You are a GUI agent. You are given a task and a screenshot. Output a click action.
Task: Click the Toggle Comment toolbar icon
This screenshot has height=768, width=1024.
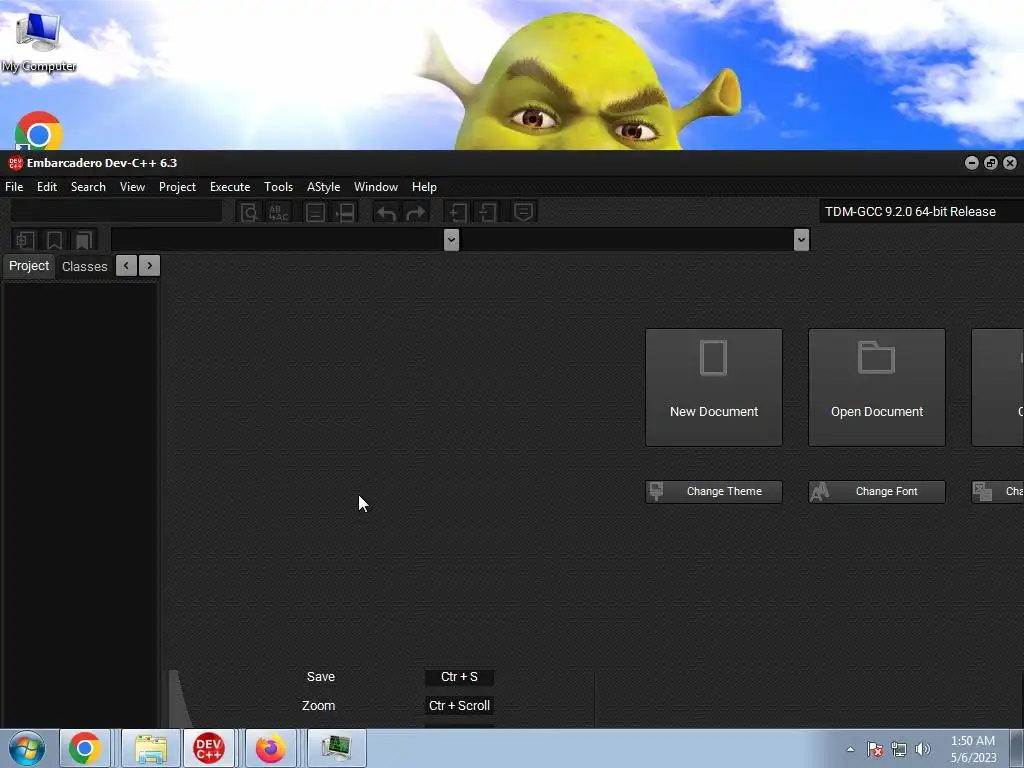pos(523,212)
